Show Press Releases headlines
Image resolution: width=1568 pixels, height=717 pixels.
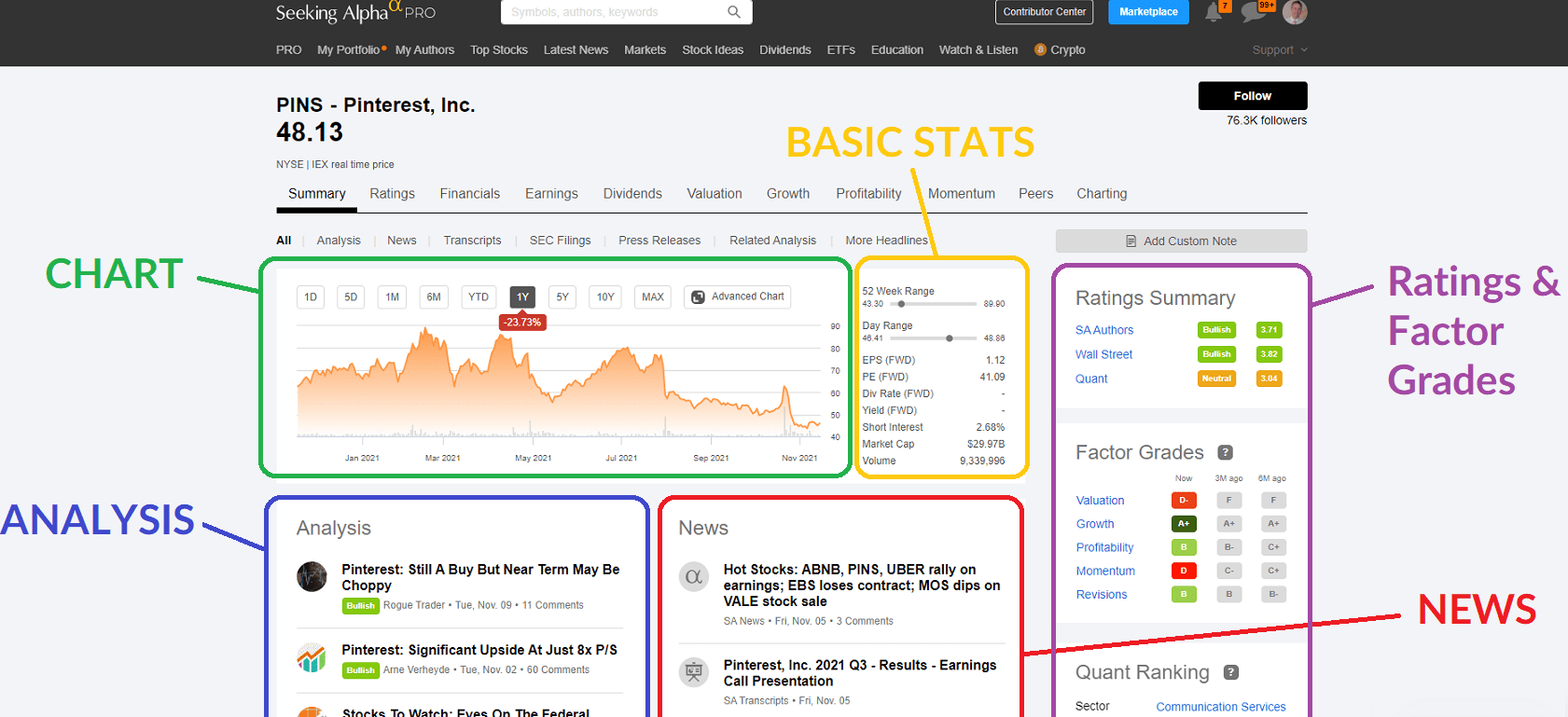[659, 241]
